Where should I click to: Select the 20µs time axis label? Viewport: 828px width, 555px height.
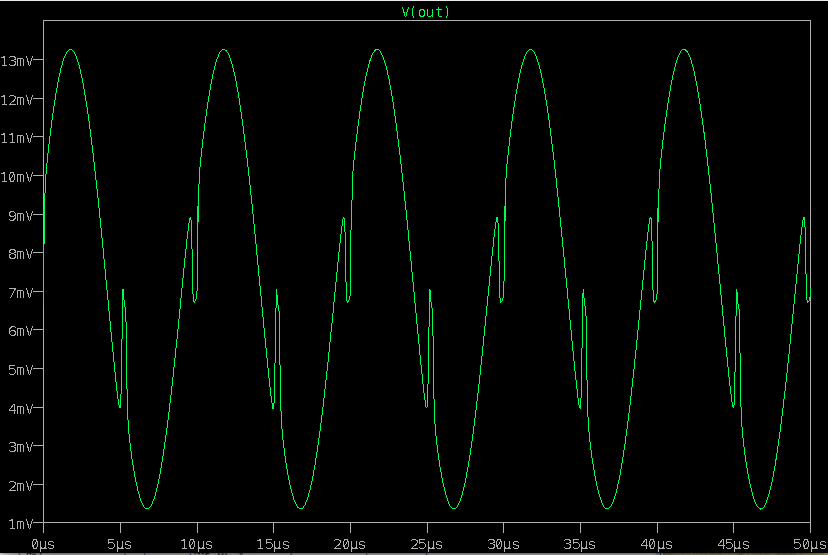[x=350, y=544]
